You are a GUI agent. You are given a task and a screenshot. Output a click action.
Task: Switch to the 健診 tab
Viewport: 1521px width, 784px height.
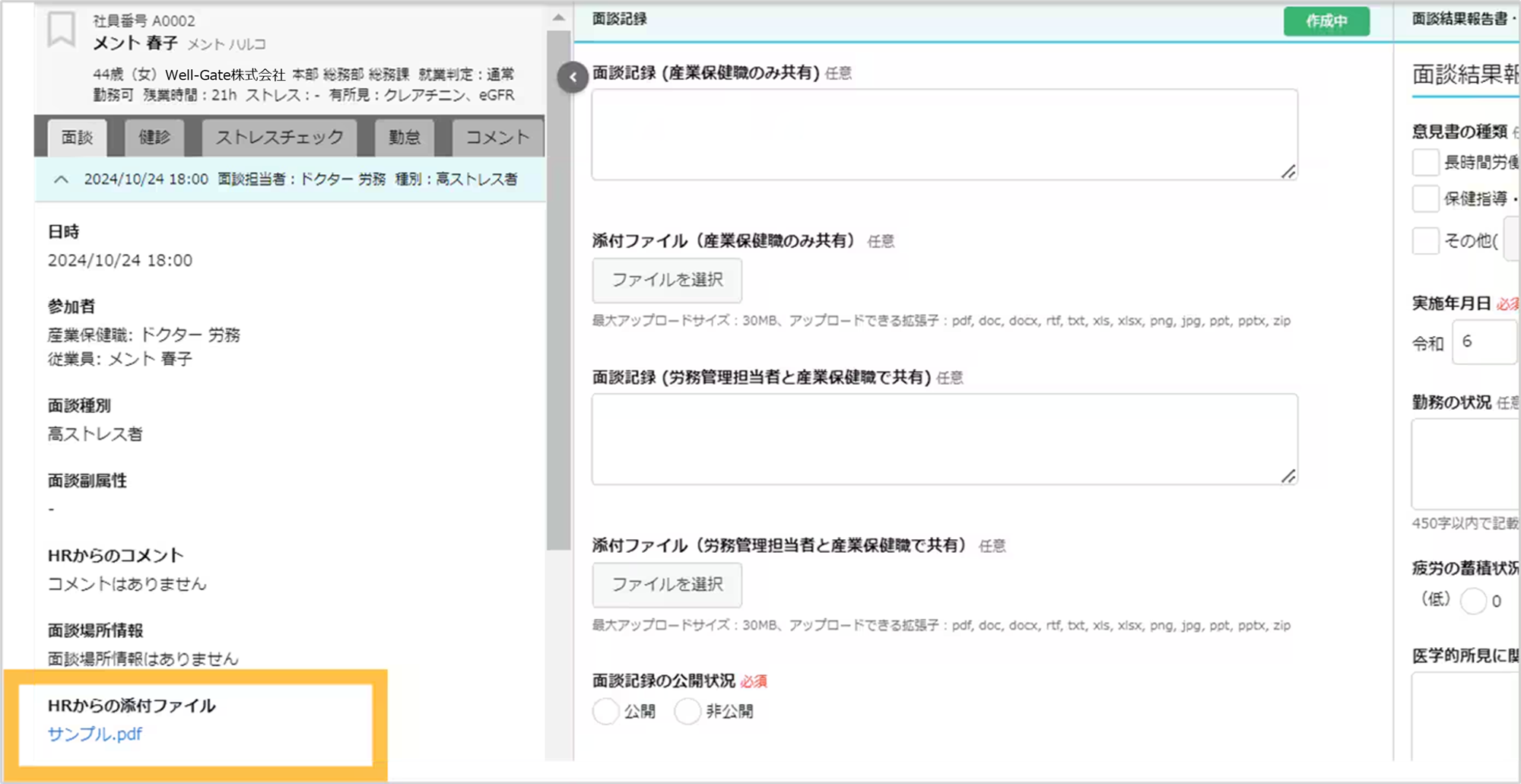[x=154, y=138]
